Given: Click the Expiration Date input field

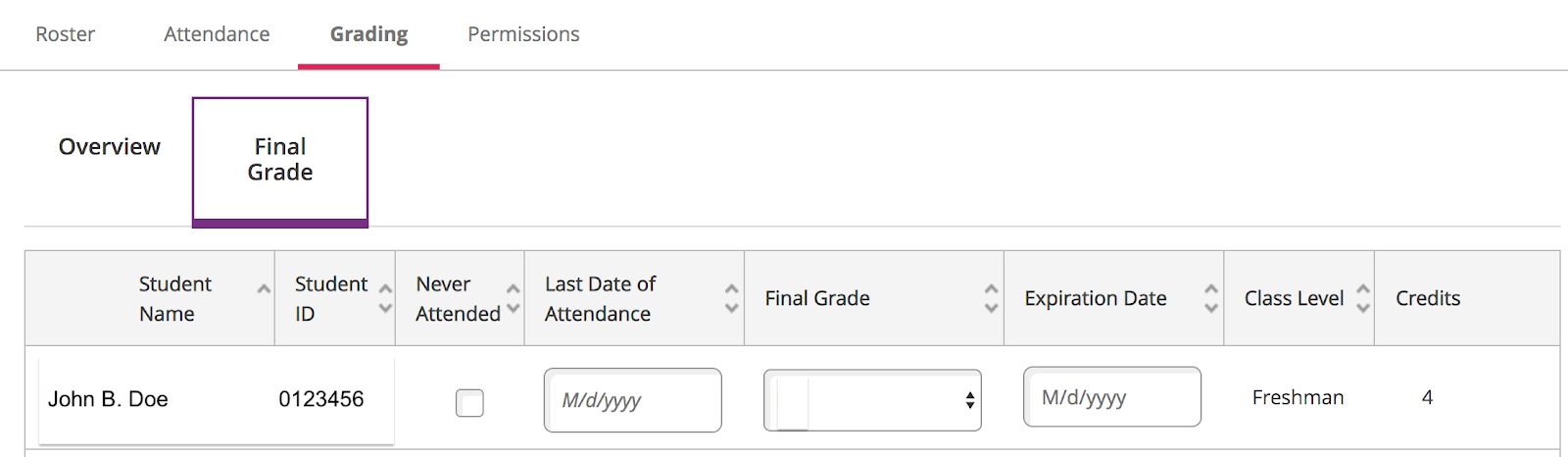Looking at the screenshot, I should click(1111, 397).
